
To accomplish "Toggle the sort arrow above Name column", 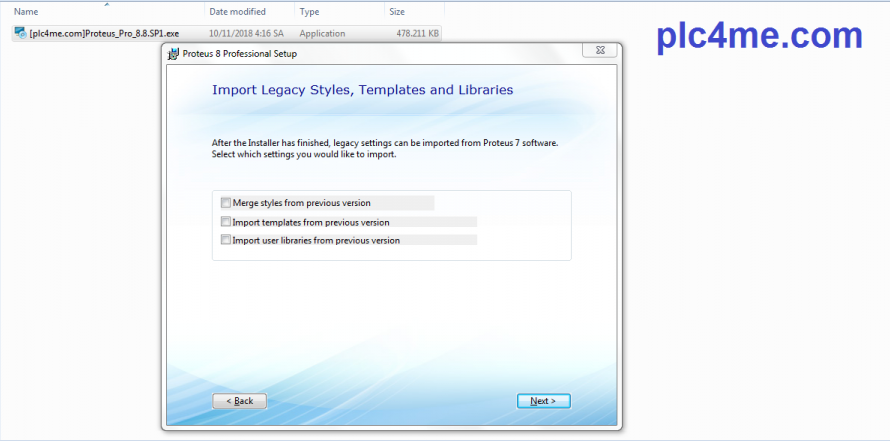I will coord(105,4).
